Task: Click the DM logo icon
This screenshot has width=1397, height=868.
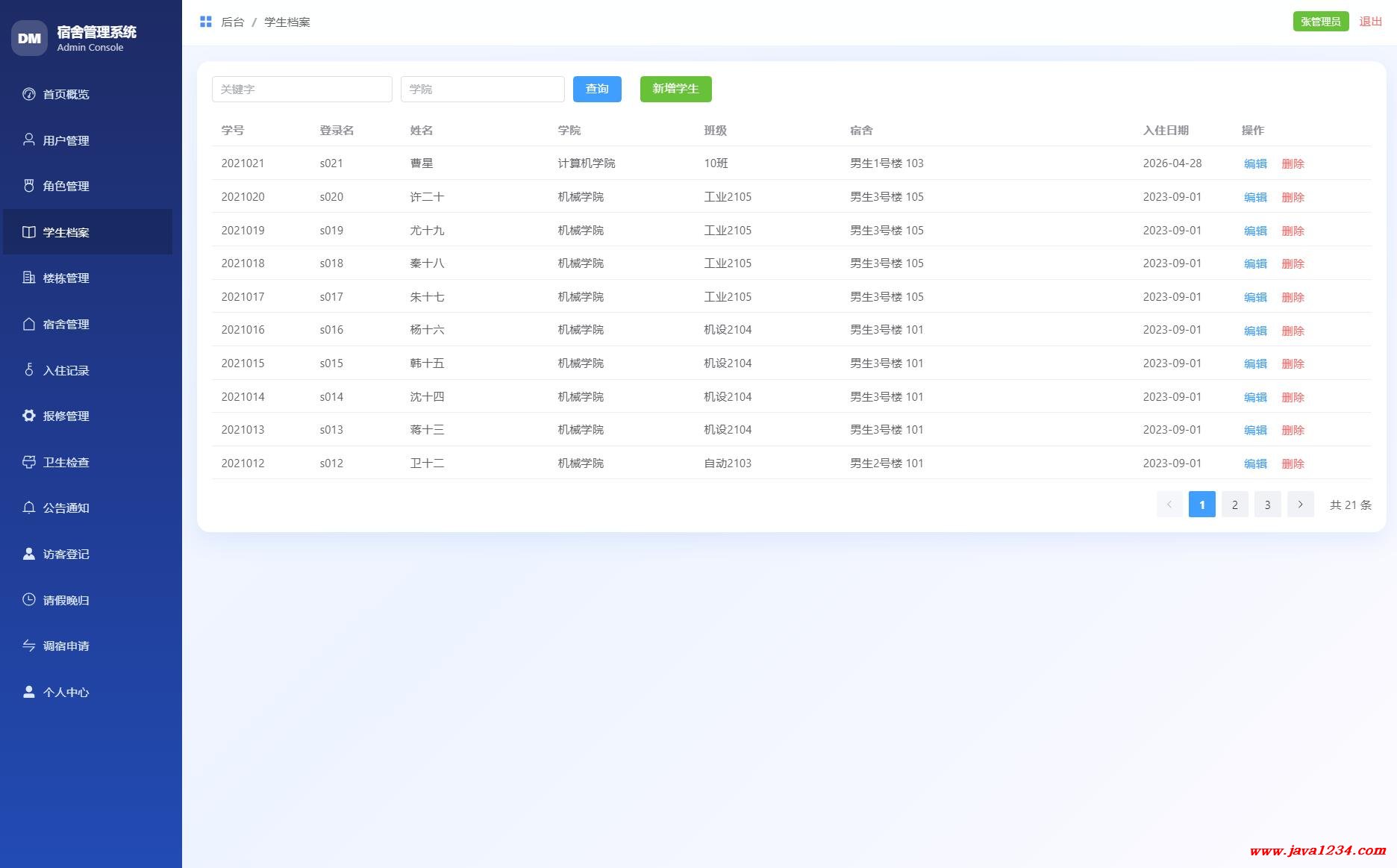Action: [x=29, y=38]
